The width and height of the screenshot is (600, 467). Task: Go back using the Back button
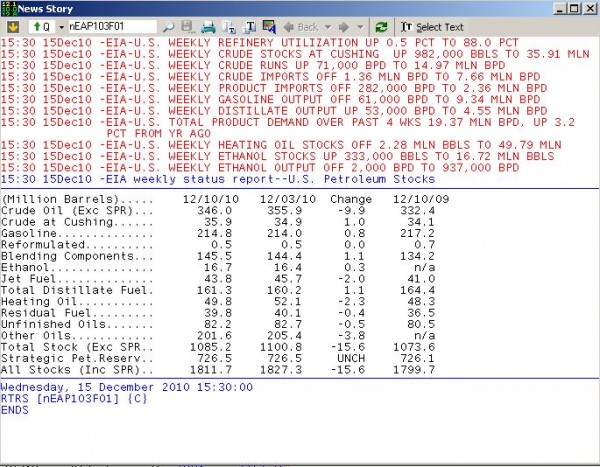click(x=301, y=27)
